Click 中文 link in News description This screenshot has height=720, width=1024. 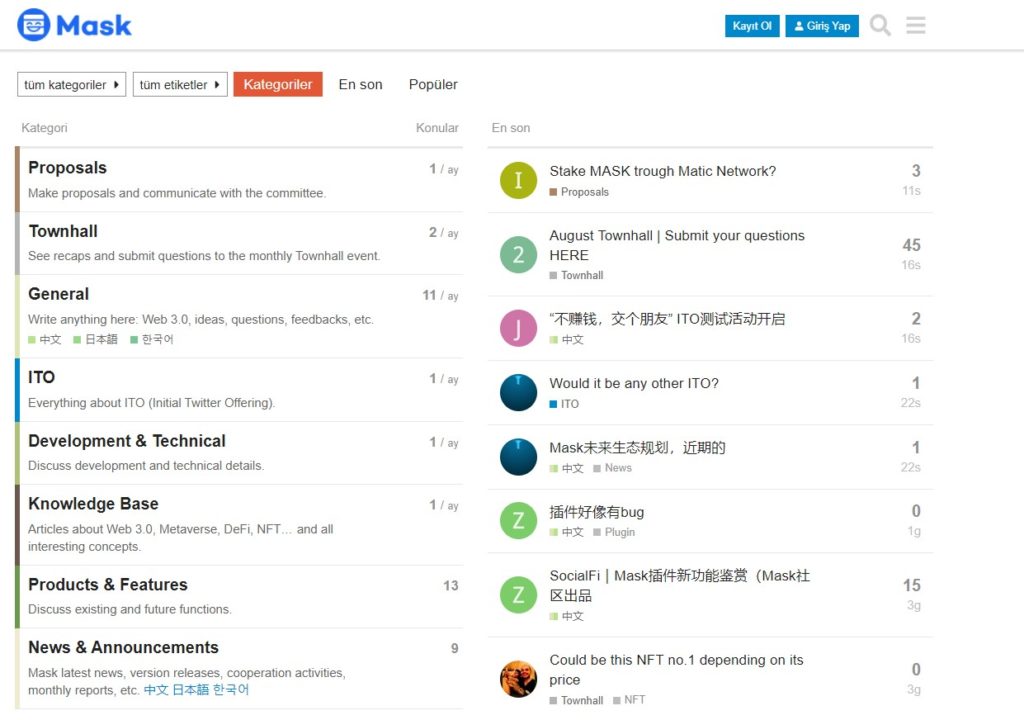tap(156, 690)
